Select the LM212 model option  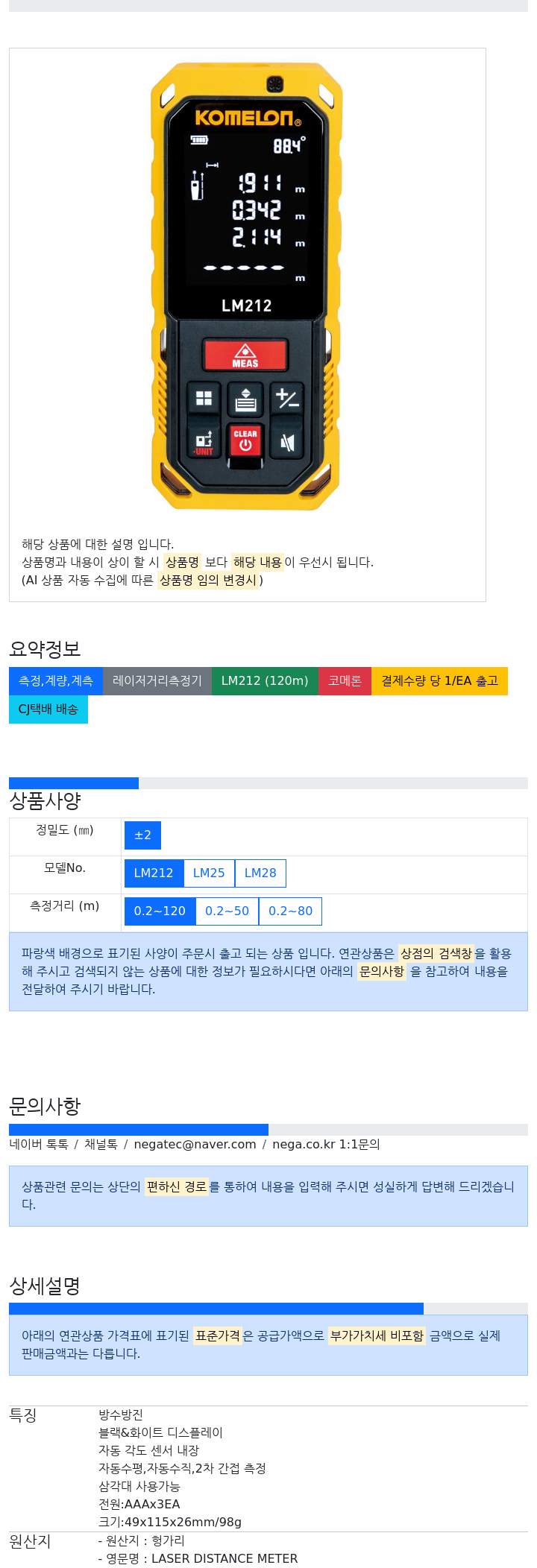pyautogui.click(x=154, y=873)
